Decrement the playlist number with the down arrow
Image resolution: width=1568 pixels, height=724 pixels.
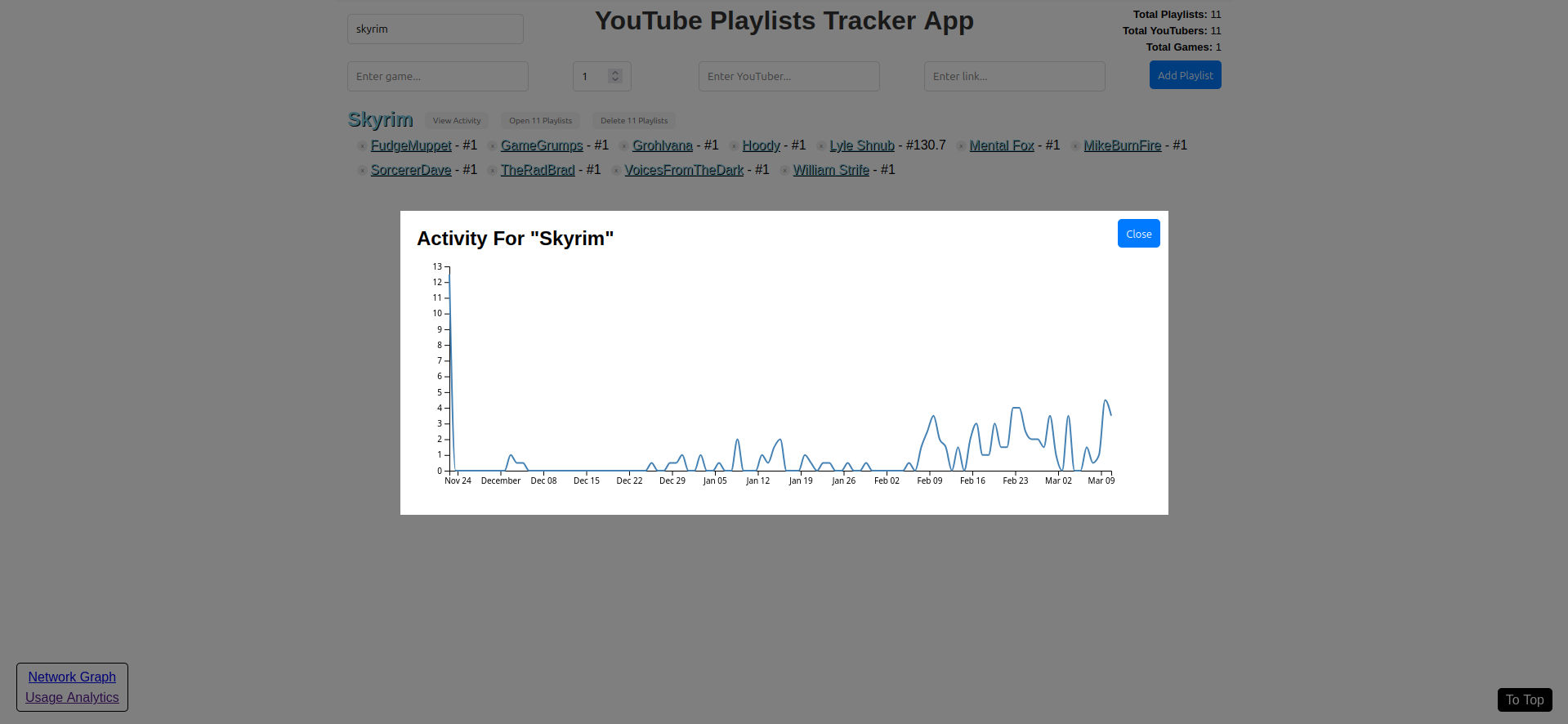click(614, 79)
